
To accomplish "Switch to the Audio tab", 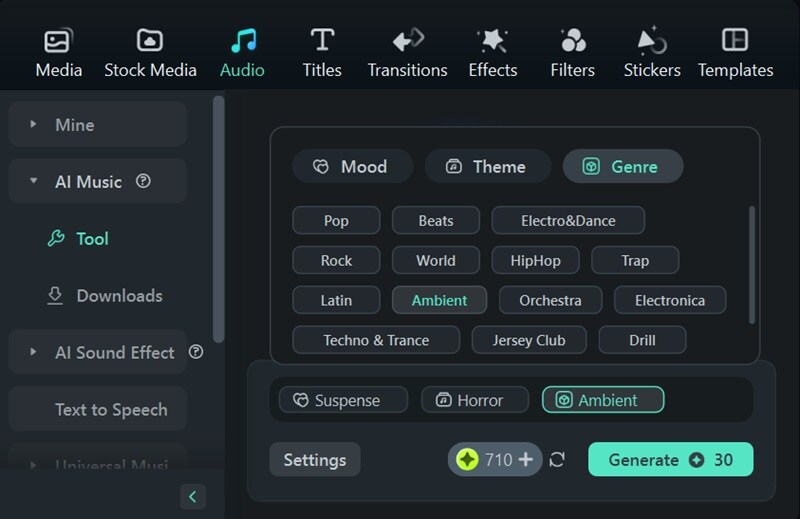I will (x=242, y=53).
